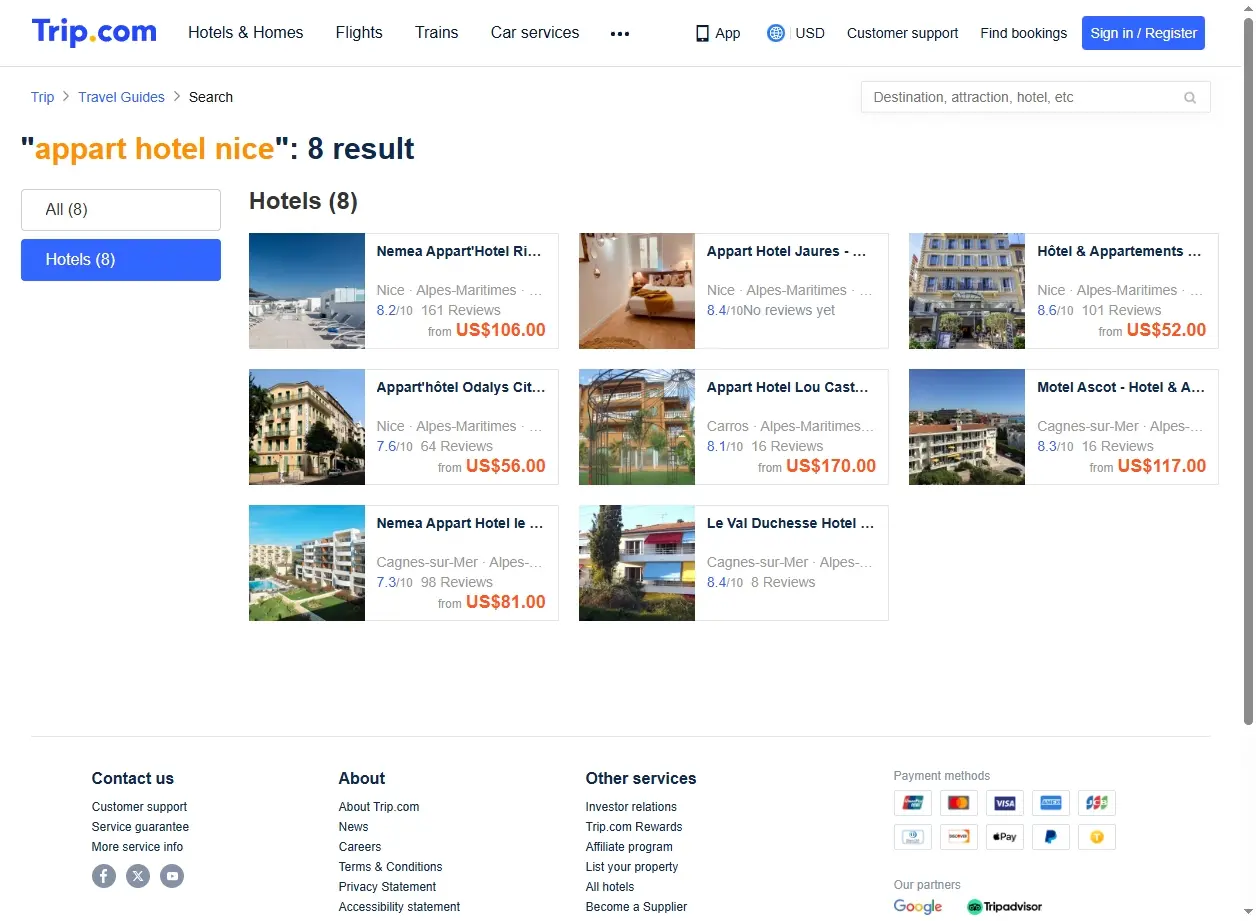Click the JCB payment icon
The image size is (1256, 921).
(x=1097, y=803)
